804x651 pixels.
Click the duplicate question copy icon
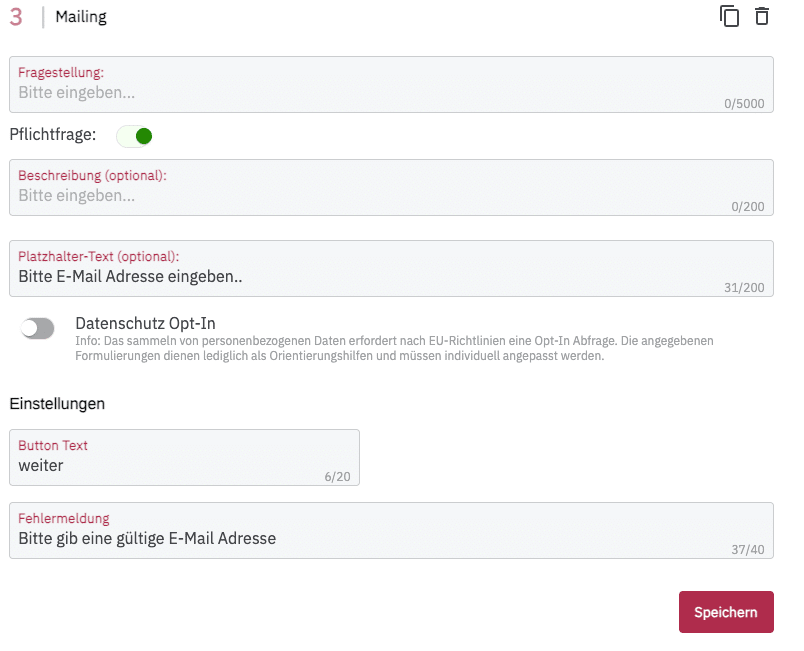pyautogui.click(x=730, y=17)
